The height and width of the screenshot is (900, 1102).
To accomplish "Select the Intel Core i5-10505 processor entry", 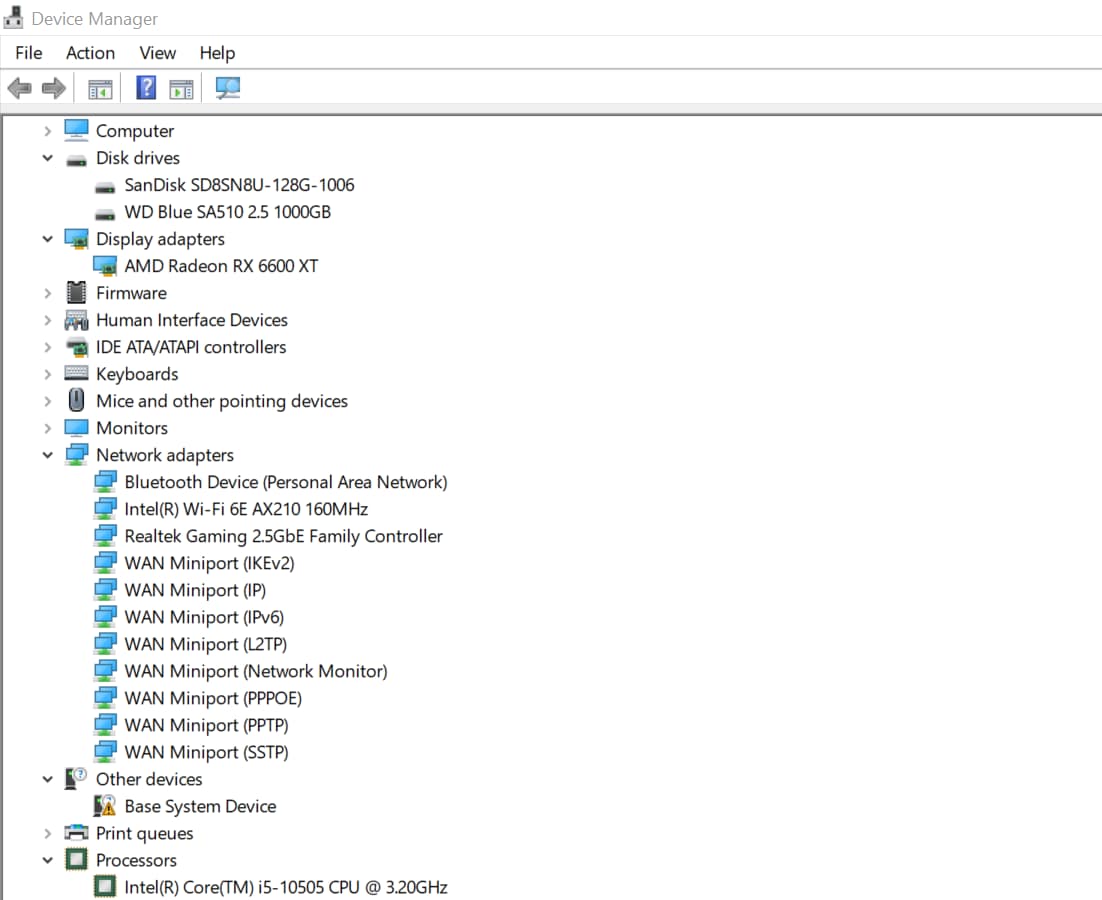I will 283,887.
